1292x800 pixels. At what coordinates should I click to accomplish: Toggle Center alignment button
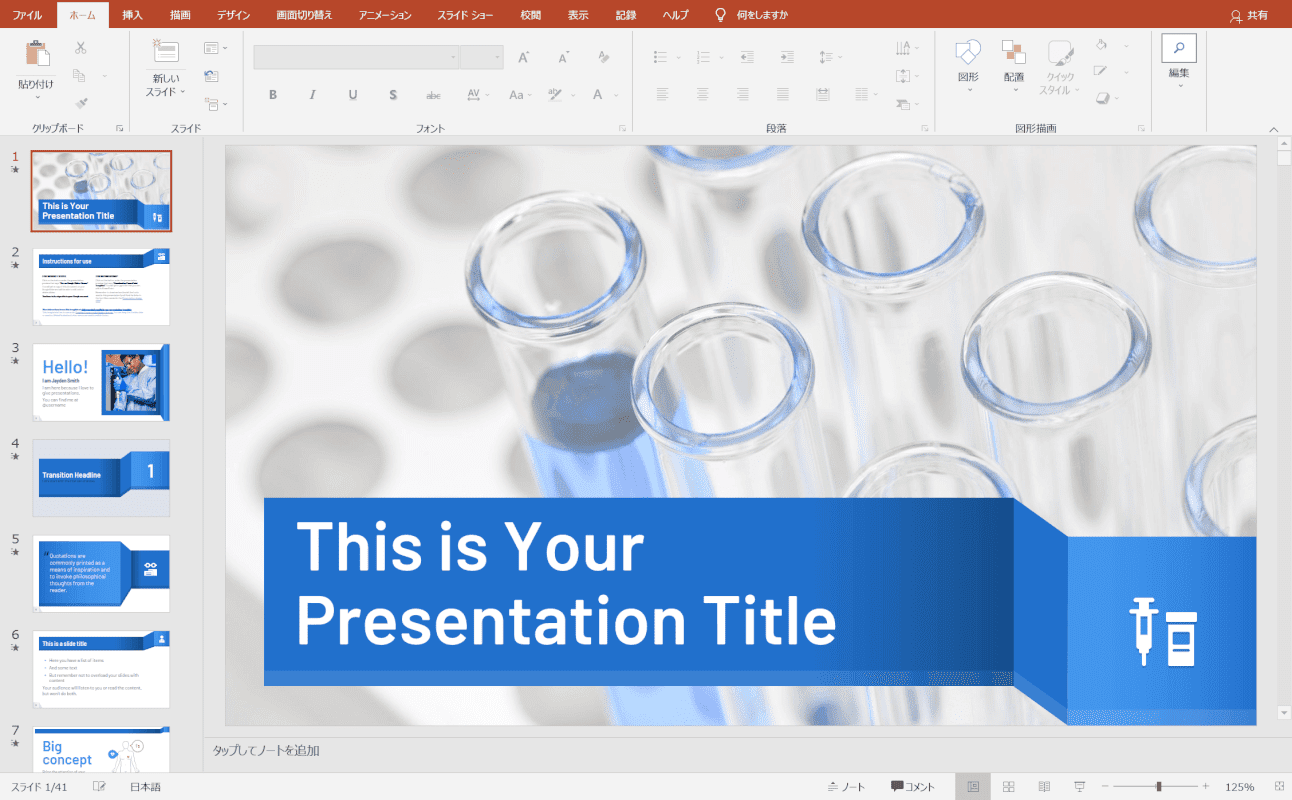(702, 95)
